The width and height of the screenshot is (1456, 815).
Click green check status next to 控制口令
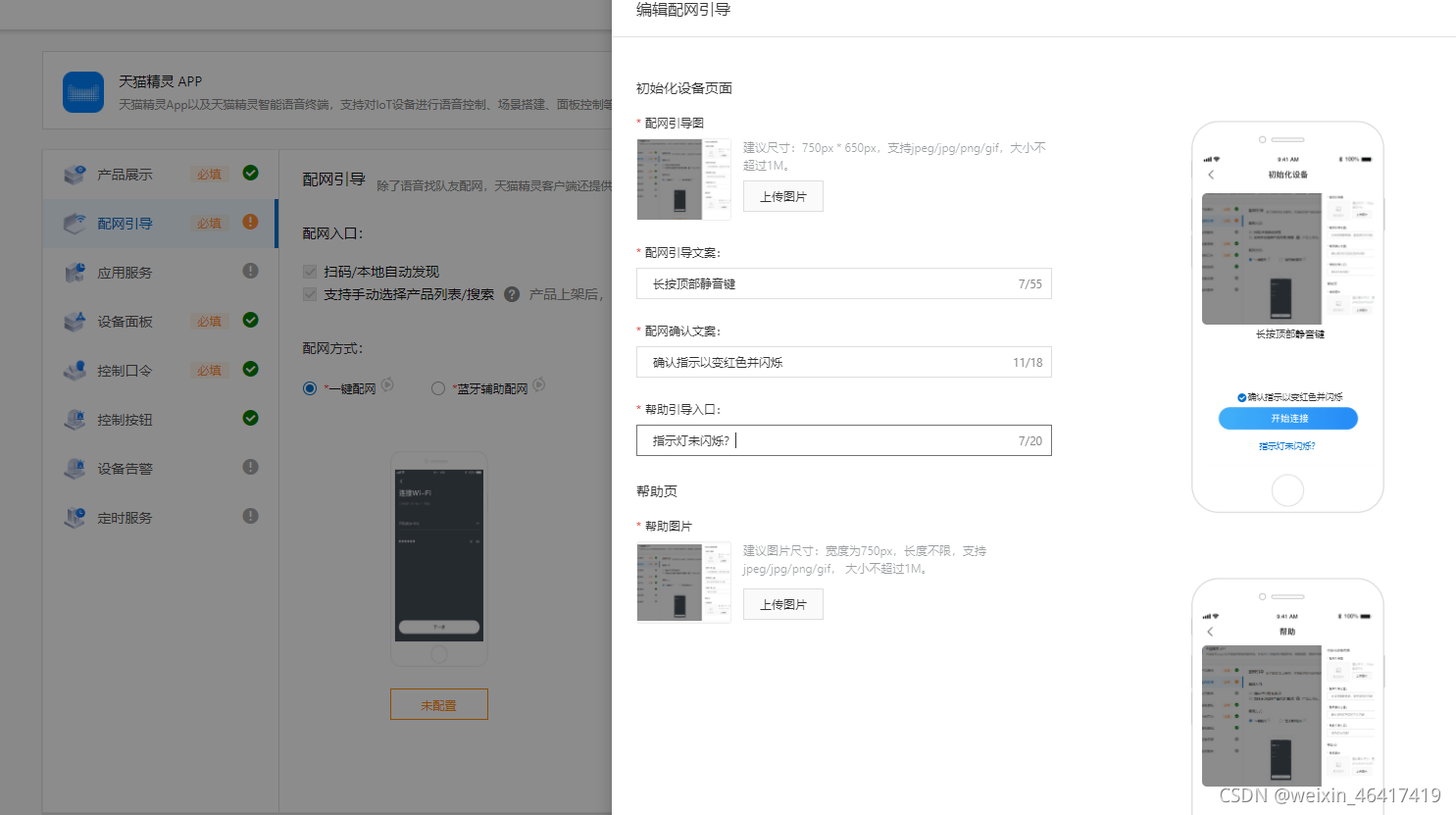[x=251, y=369]
